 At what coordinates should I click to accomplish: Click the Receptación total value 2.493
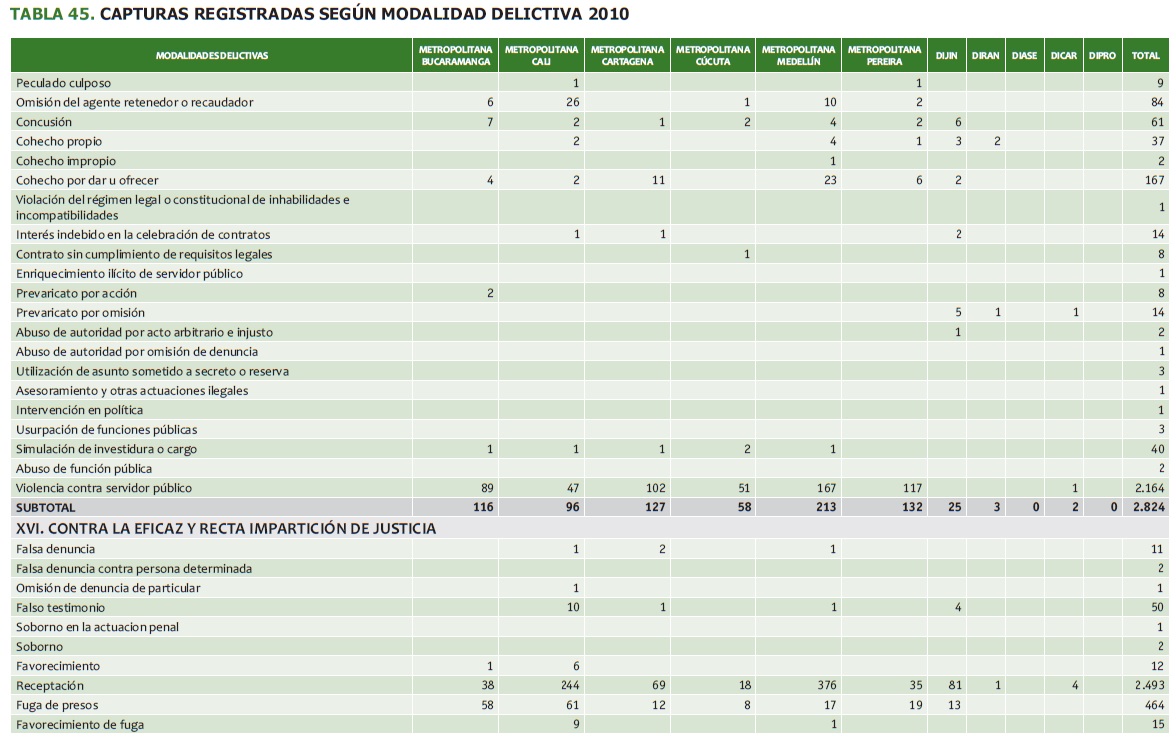pos(1148,686)
